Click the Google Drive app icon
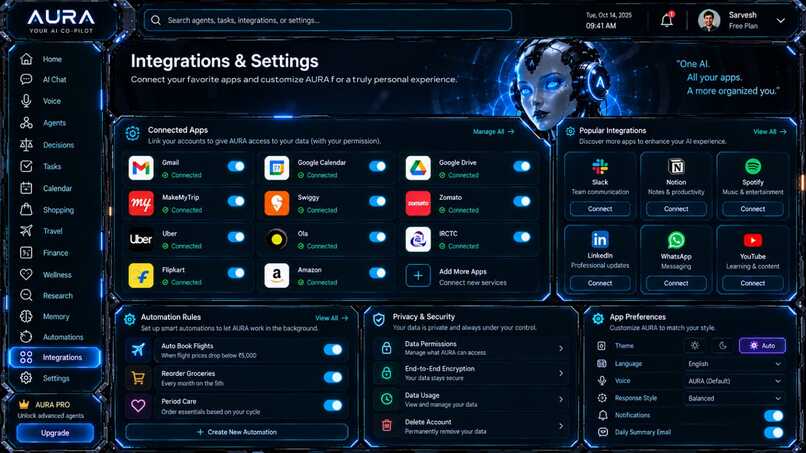Screen dimensions: 806x453 (x=418, y=168)
